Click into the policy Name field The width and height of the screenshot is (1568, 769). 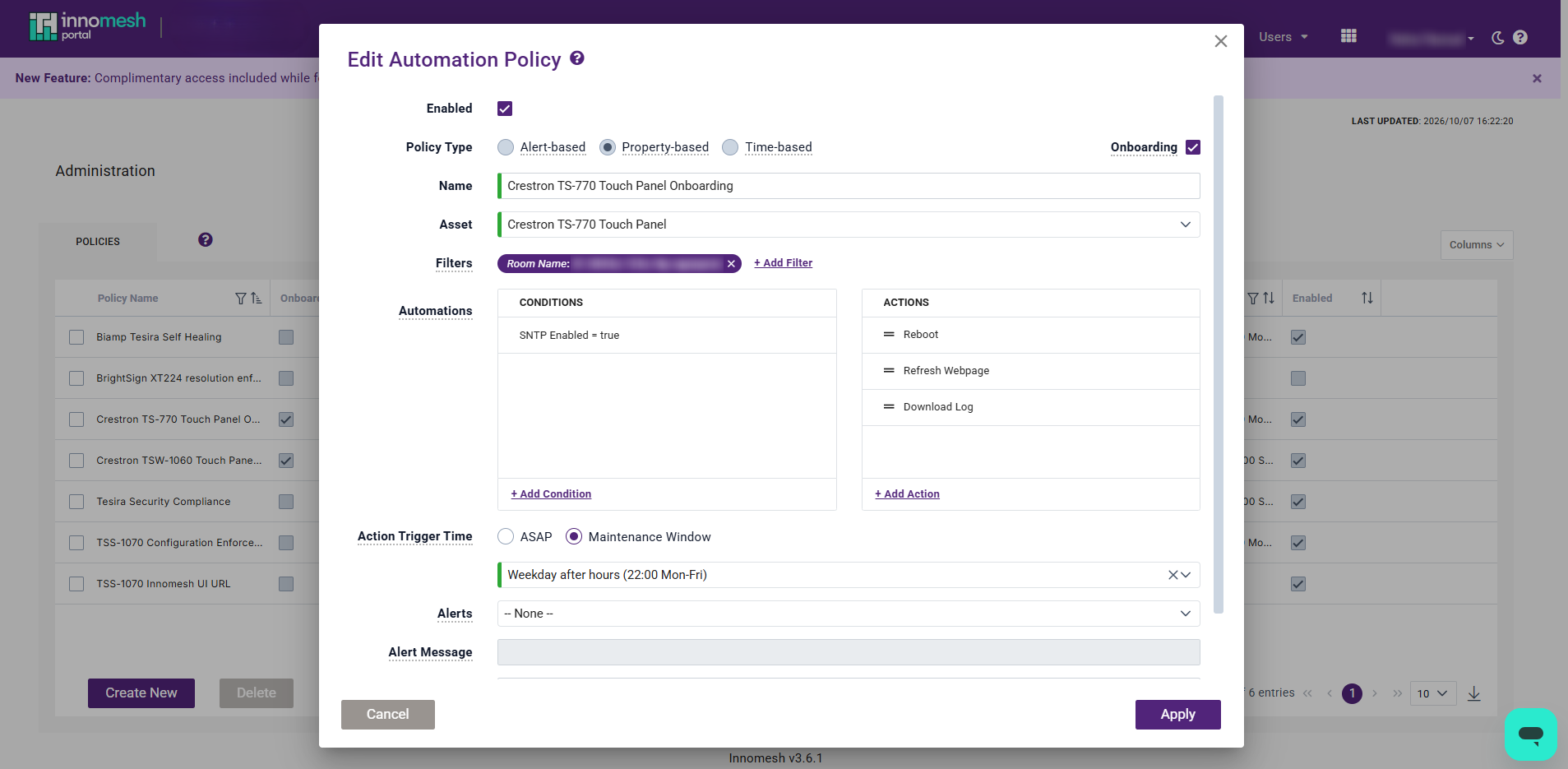point(849,186)
